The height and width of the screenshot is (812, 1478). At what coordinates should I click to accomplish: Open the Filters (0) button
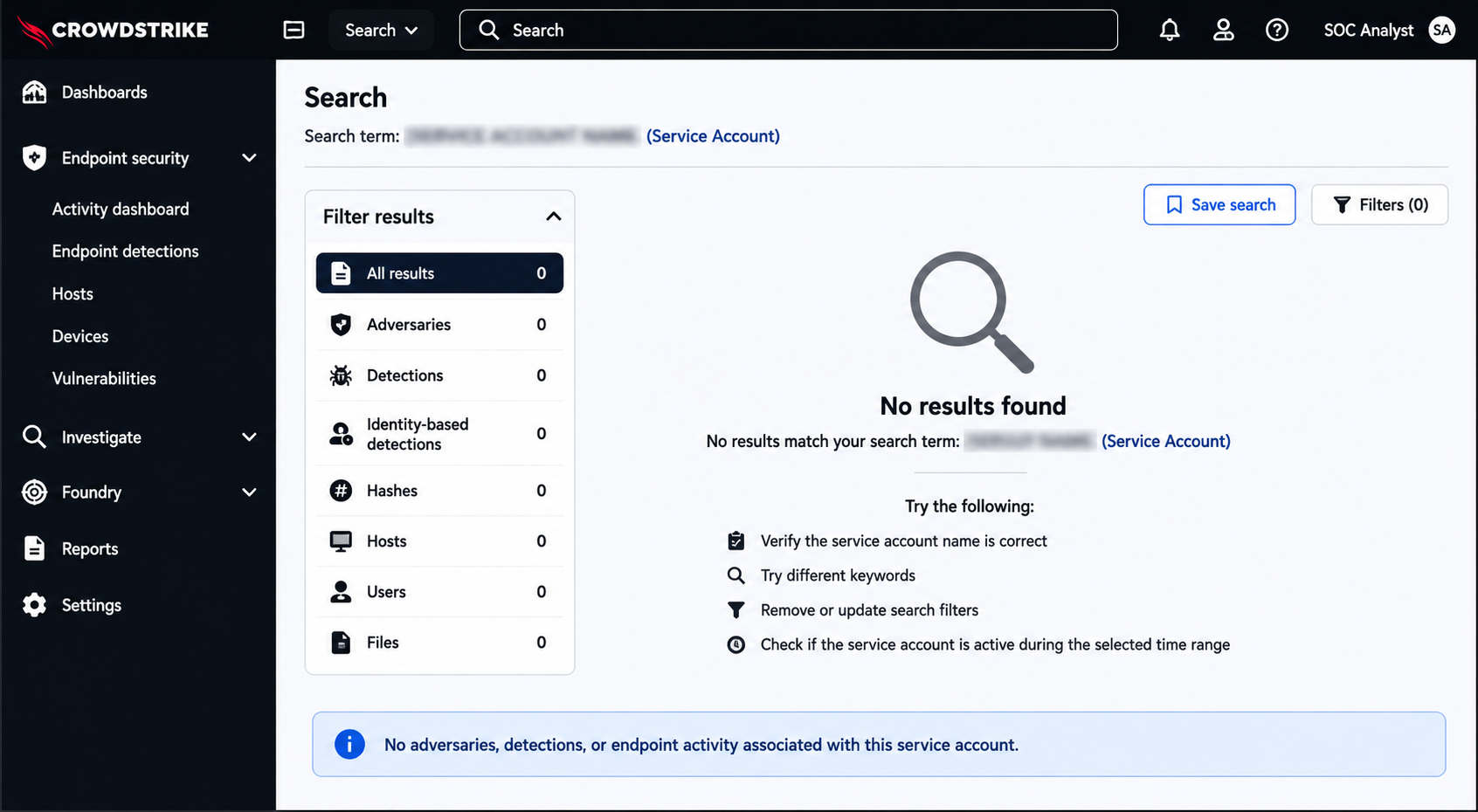[1379, 204]
